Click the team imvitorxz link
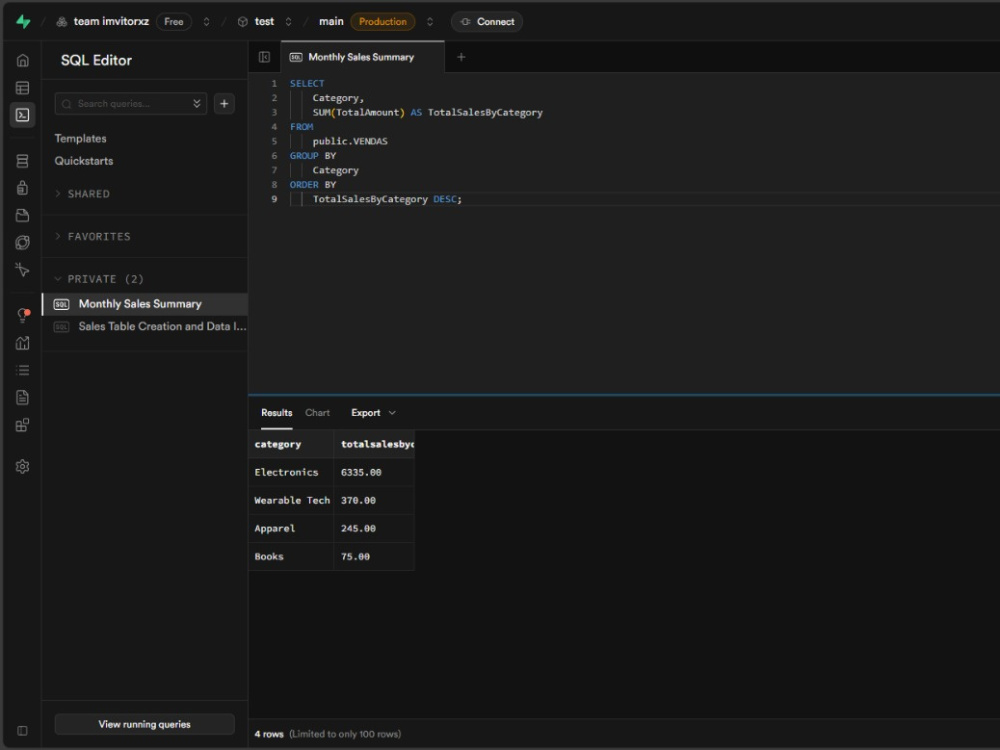Image resolution: width=1000 pixels, height=750 pixels. click(111, 21)
